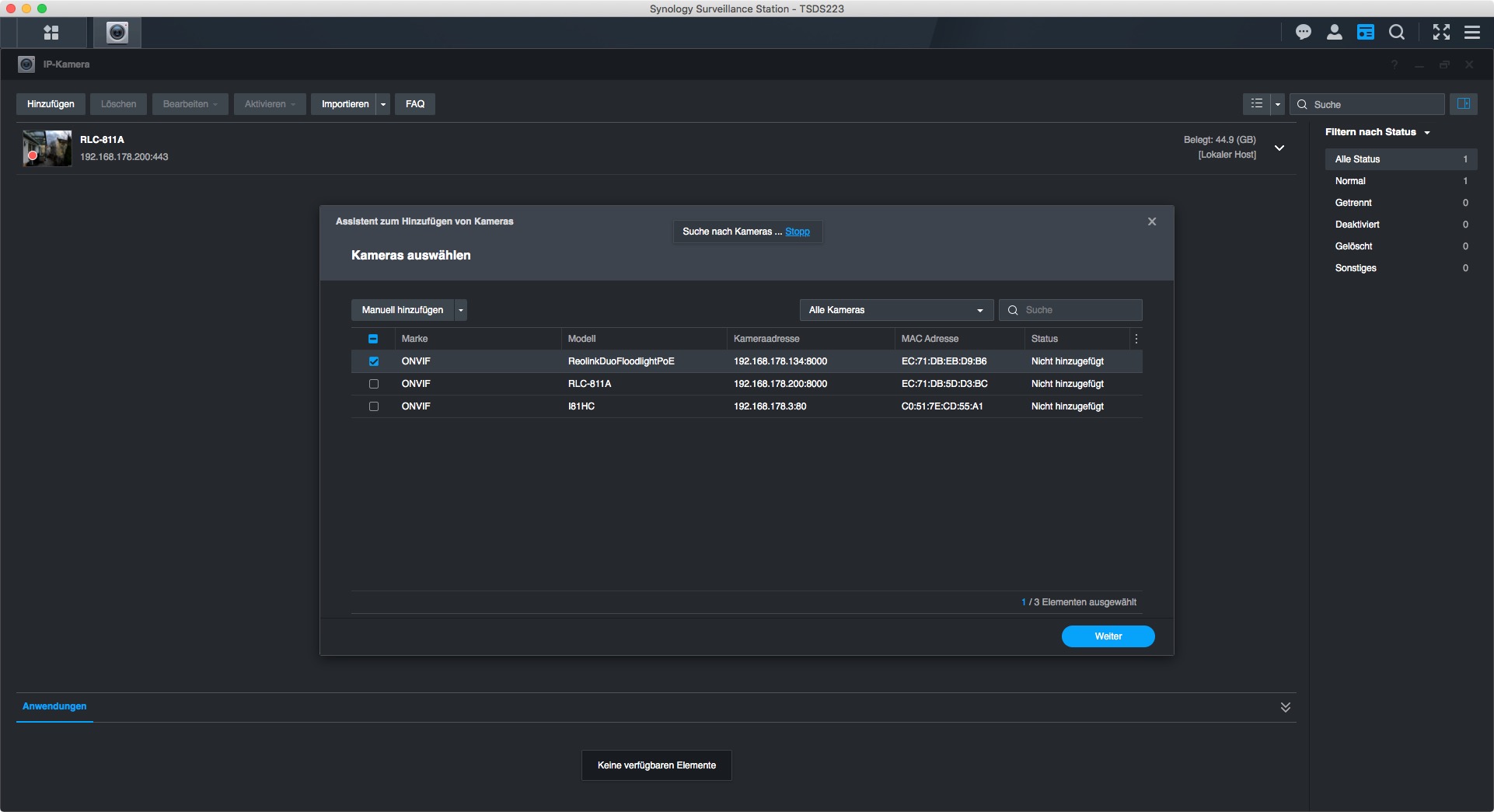Viewport: 1494px width, 812px height.
Task: Click the top bar magnifier search icon
Action: (1397, 33)
